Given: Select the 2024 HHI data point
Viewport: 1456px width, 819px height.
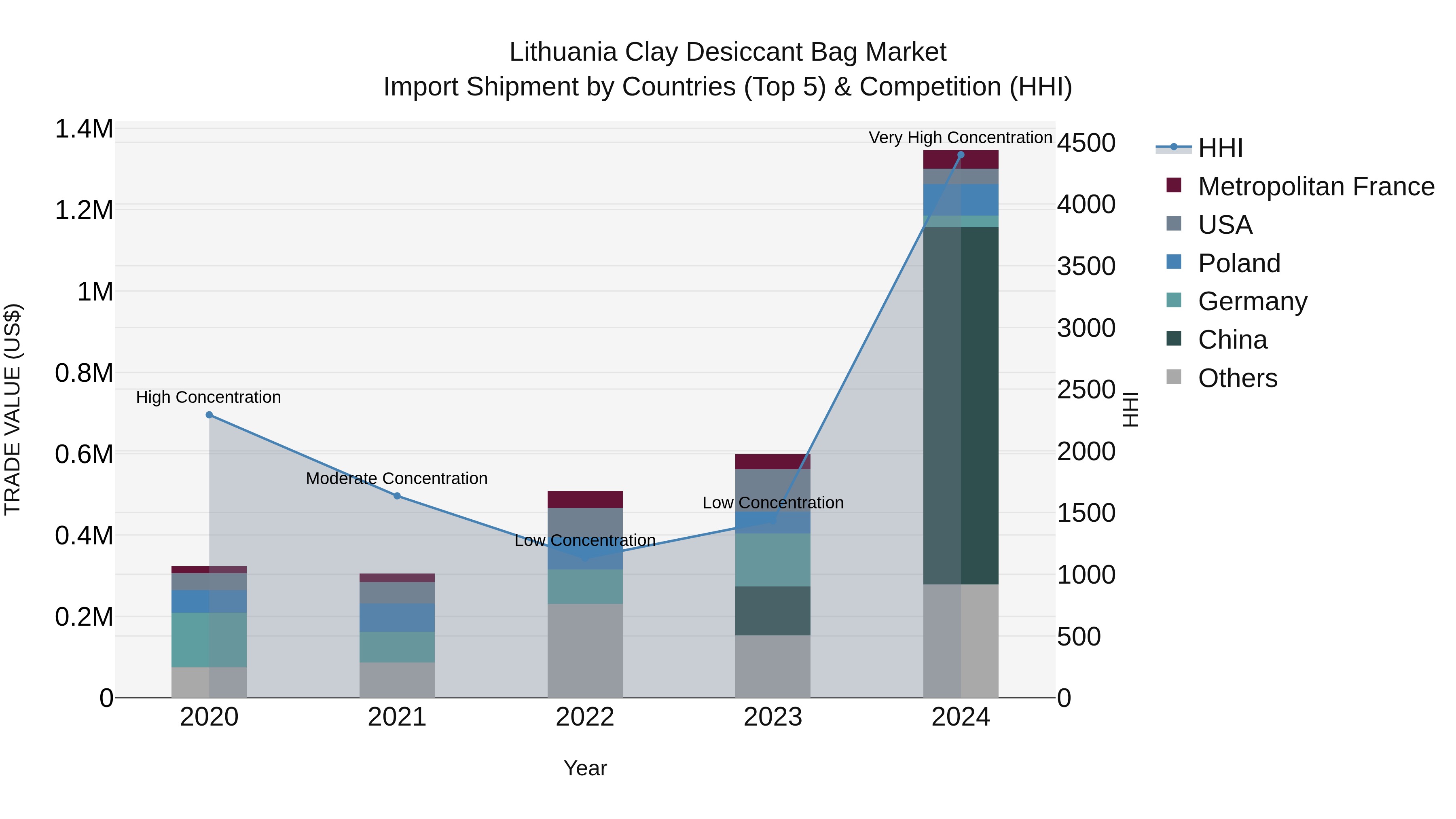Looking at the screenshot, I should (x=960, y=155).
